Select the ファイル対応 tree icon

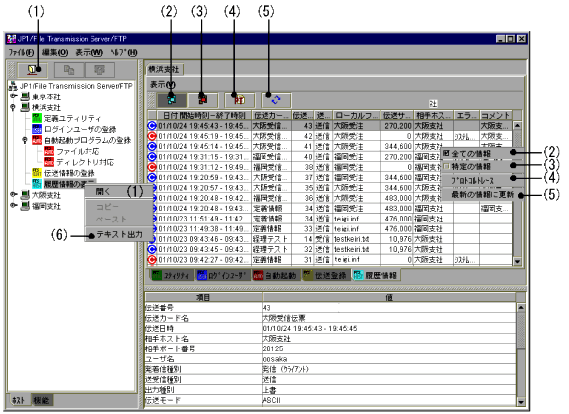(49, 151)
